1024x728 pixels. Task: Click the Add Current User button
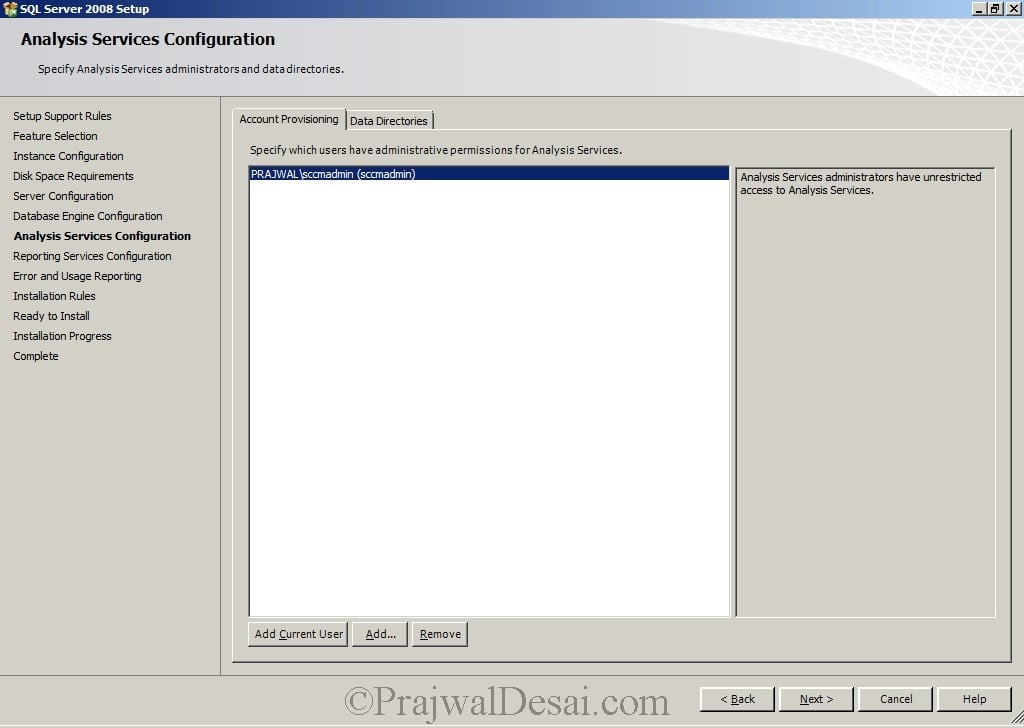(x=298, y=634)
